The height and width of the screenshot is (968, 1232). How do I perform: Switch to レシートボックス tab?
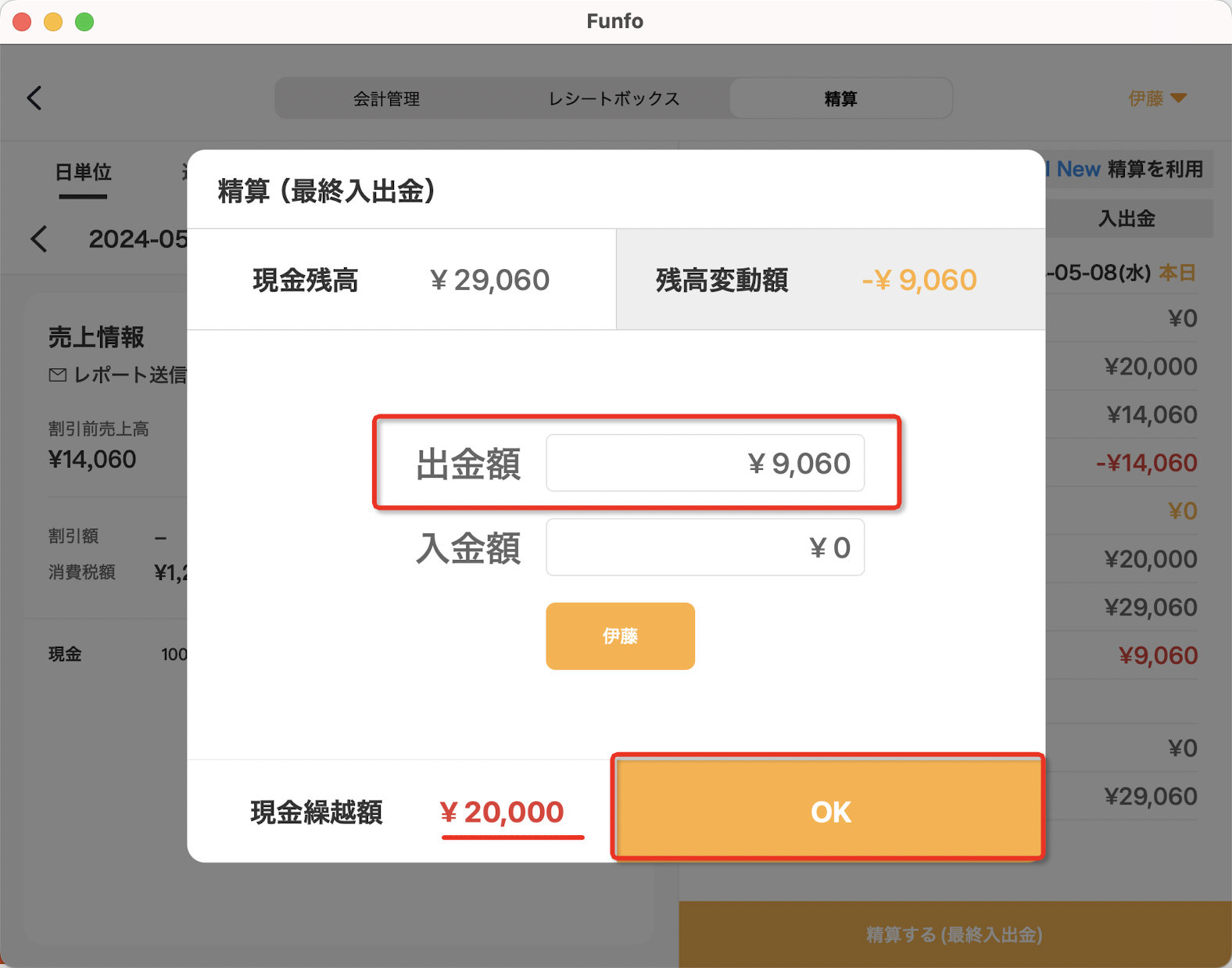tap(614, 99)
